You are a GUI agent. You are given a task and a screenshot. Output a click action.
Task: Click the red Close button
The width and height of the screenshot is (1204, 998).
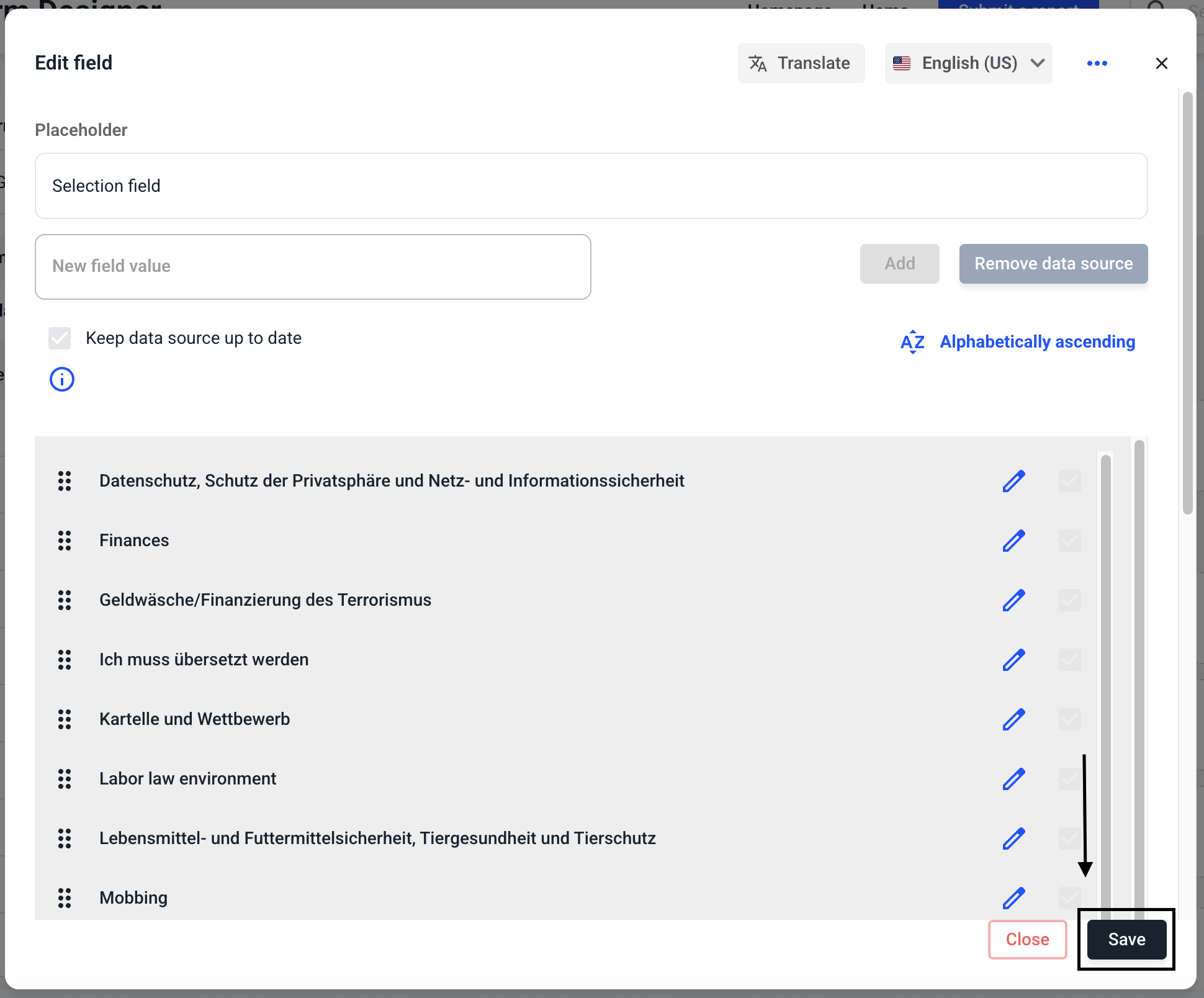1027,939
